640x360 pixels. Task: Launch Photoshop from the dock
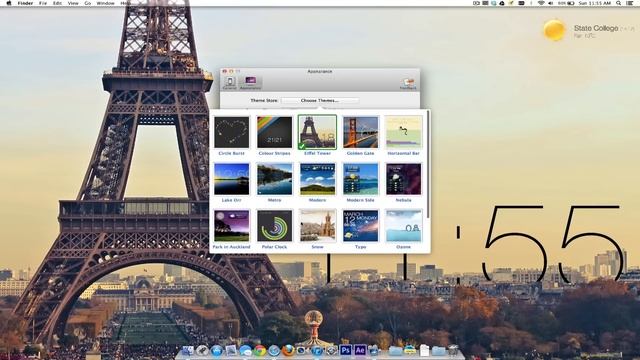[346, 350]
